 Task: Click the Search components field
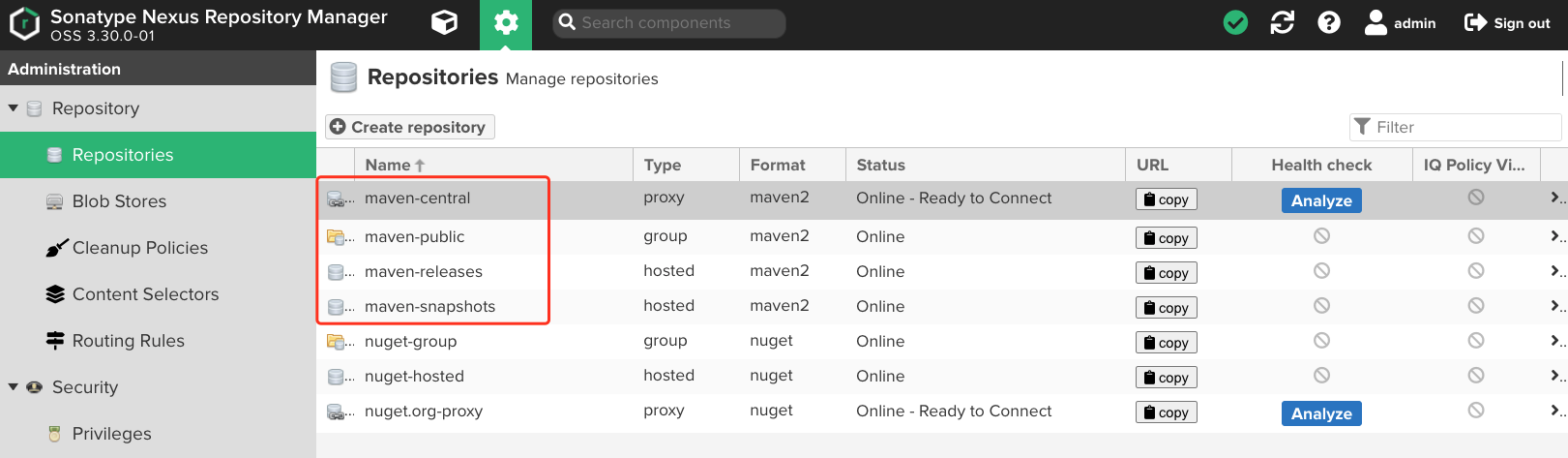pyautogui.click(x=669, y=23)
